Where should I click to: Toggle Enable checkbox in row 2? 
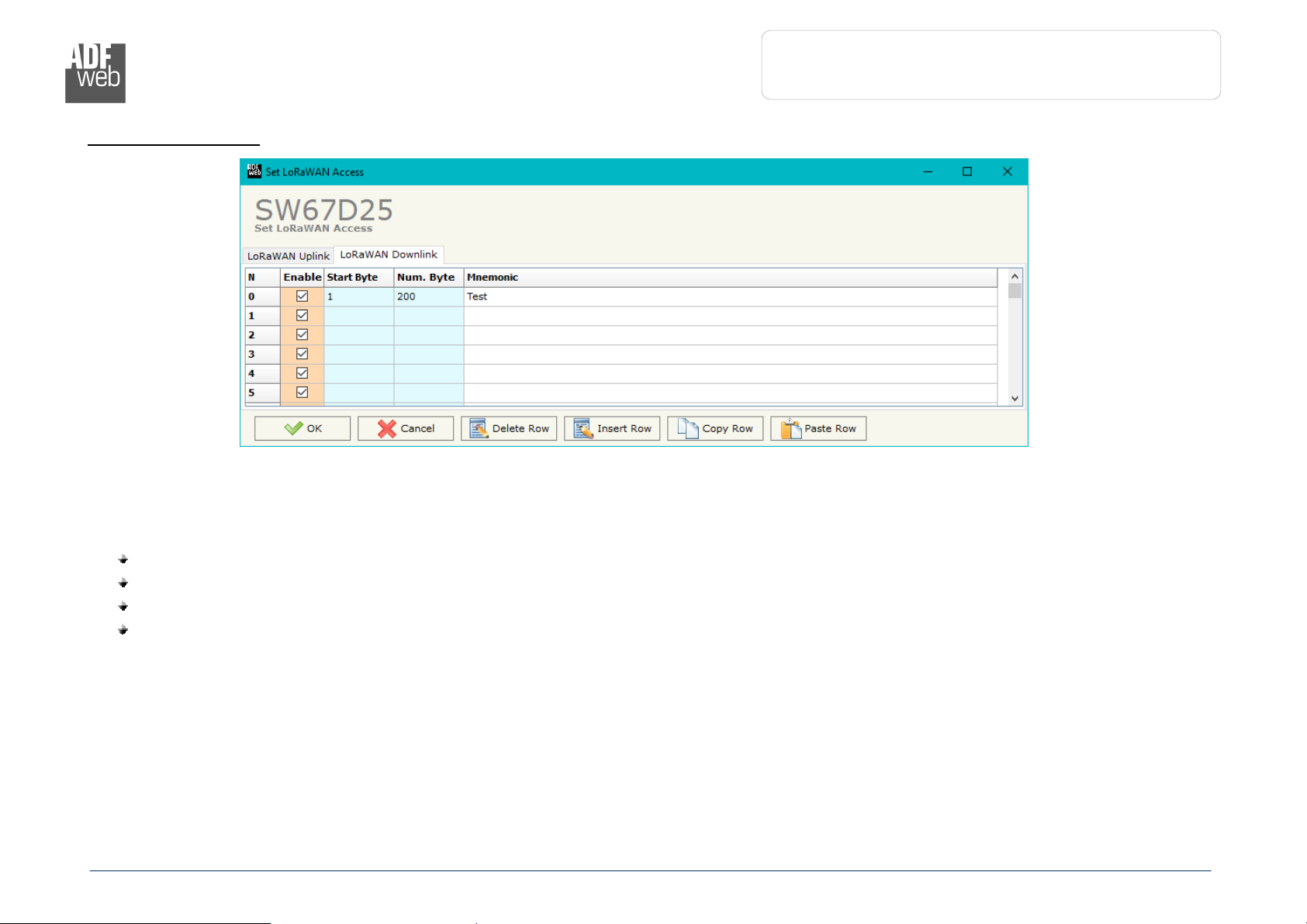[x=303, y=335]
